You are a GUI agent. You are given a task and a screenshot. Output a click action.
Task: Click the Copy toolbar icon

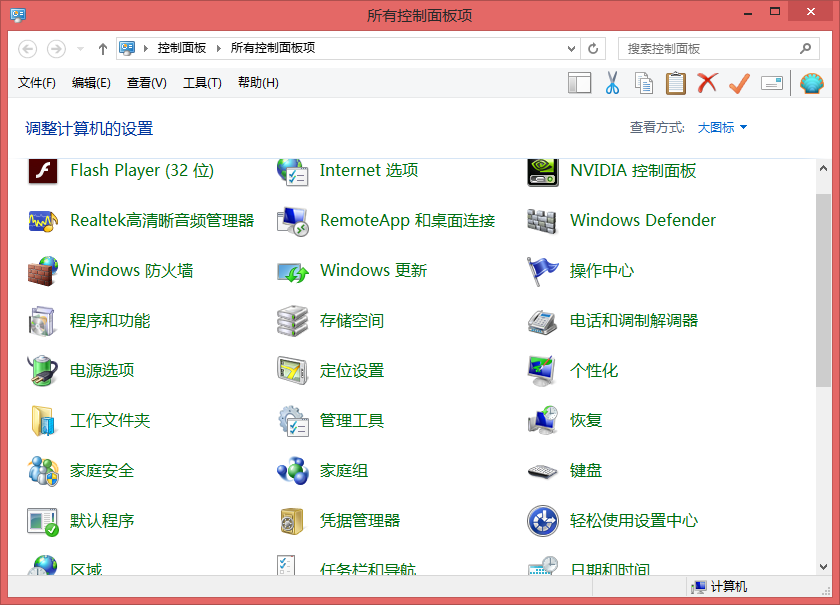[x=643, y=83]
